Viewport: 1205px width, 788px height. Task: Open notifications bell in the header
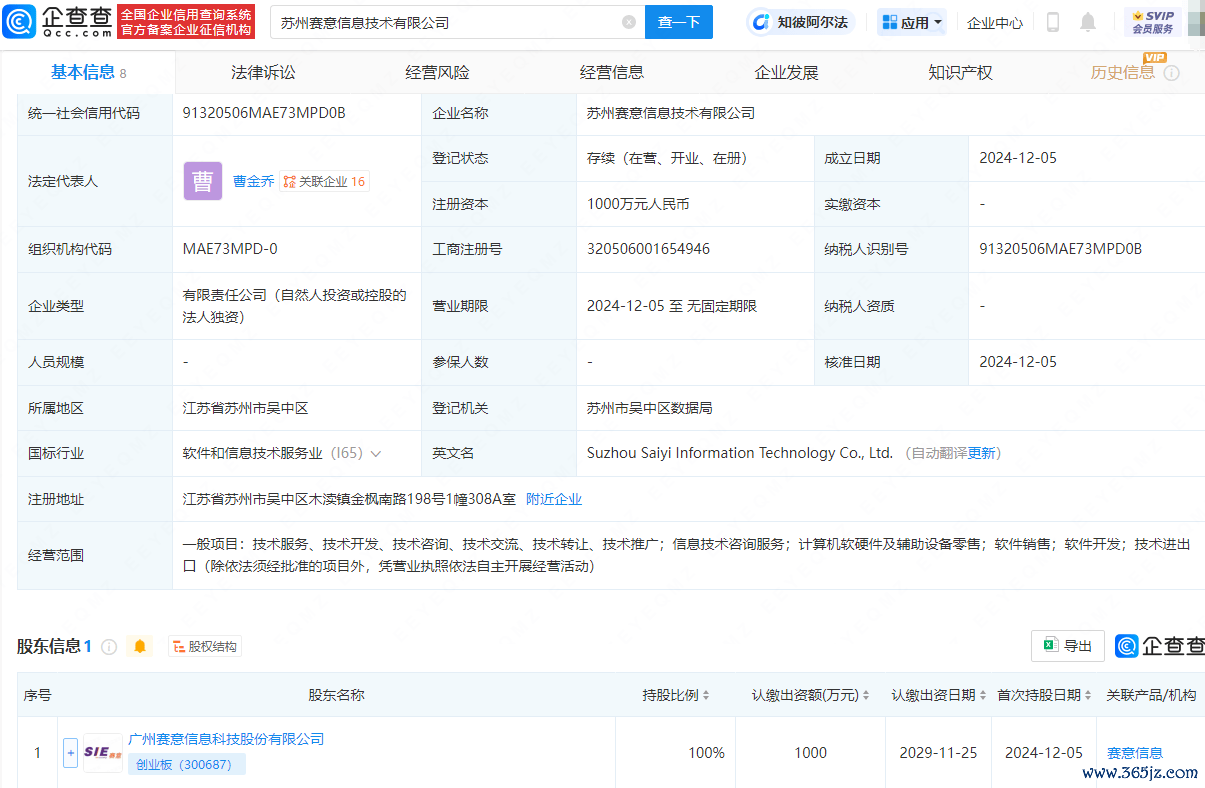point(1088,22)
